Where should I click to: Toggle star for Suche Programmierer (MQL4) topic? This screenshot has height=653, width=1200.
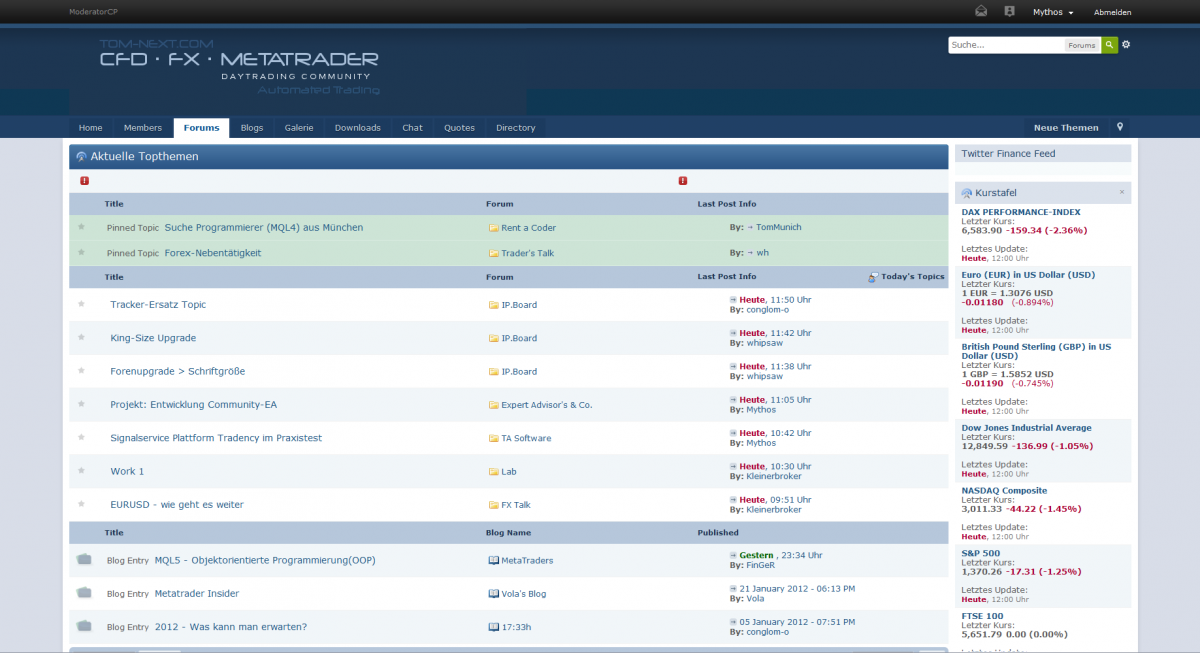click(82, 227)
